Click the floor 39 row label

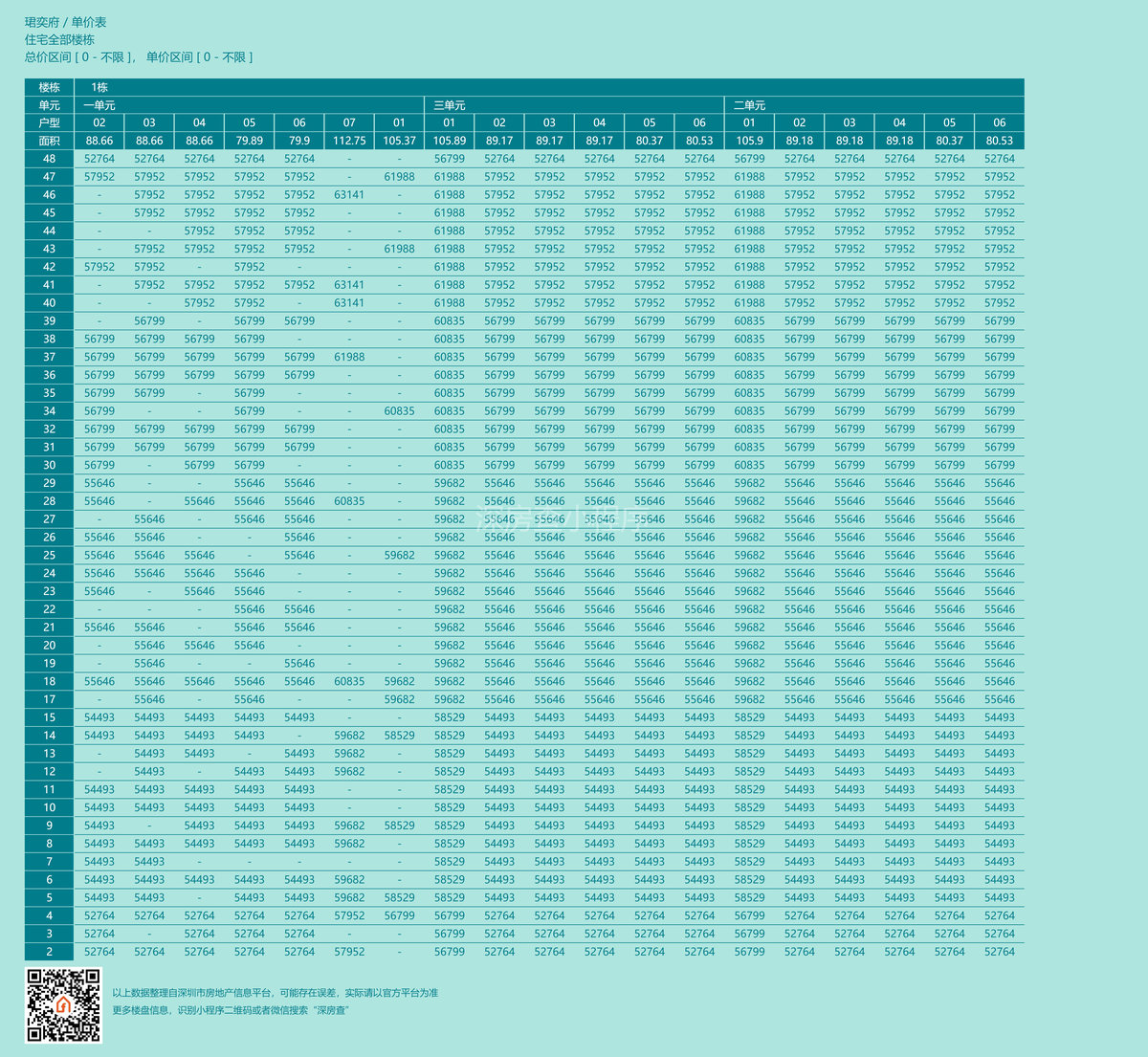[x=49, y=320]
